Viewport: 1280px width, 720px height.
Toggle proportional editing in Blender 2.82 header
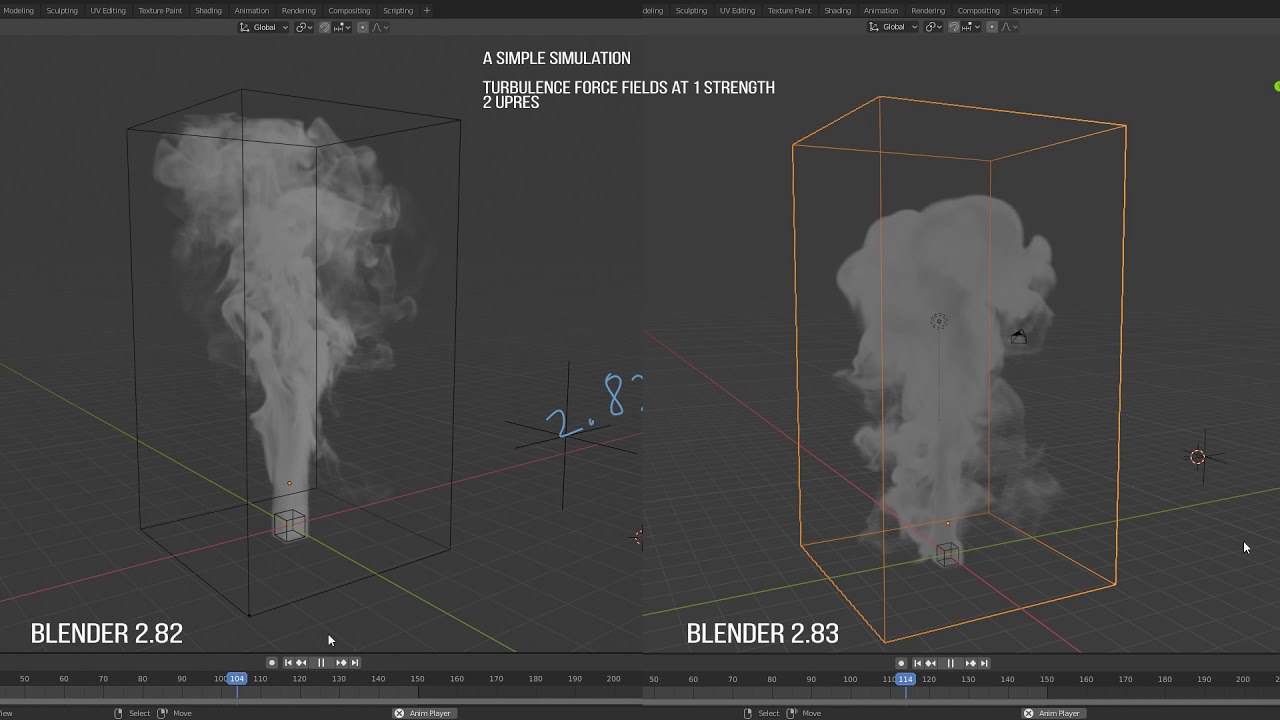[363, 27]
